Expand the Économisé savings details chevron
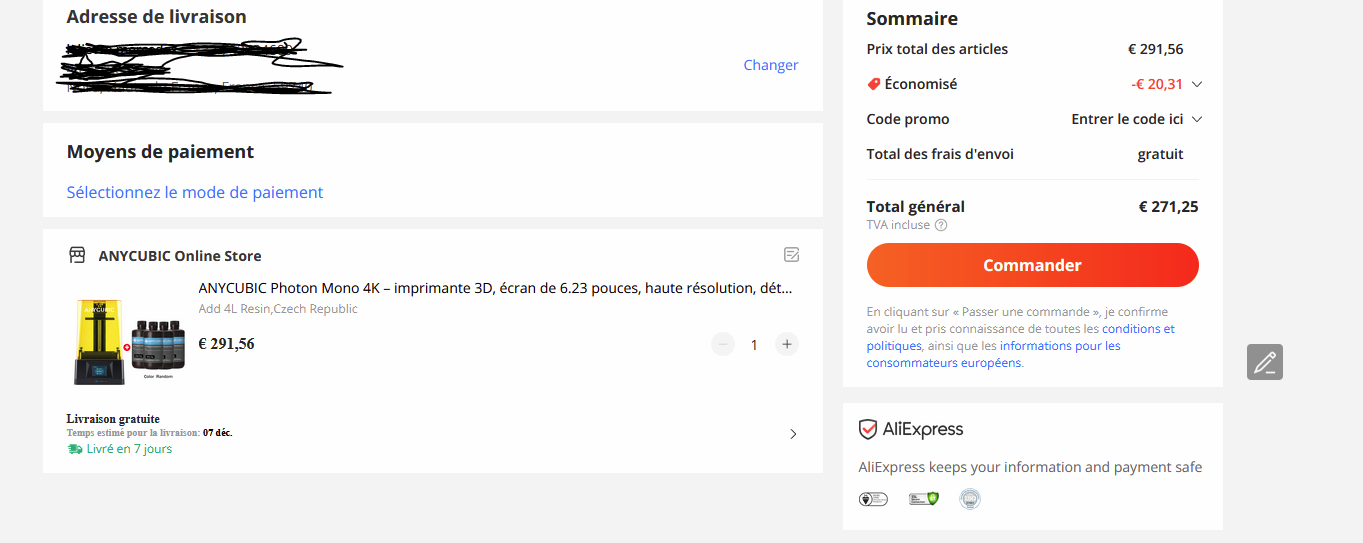 click(1197, 84)
